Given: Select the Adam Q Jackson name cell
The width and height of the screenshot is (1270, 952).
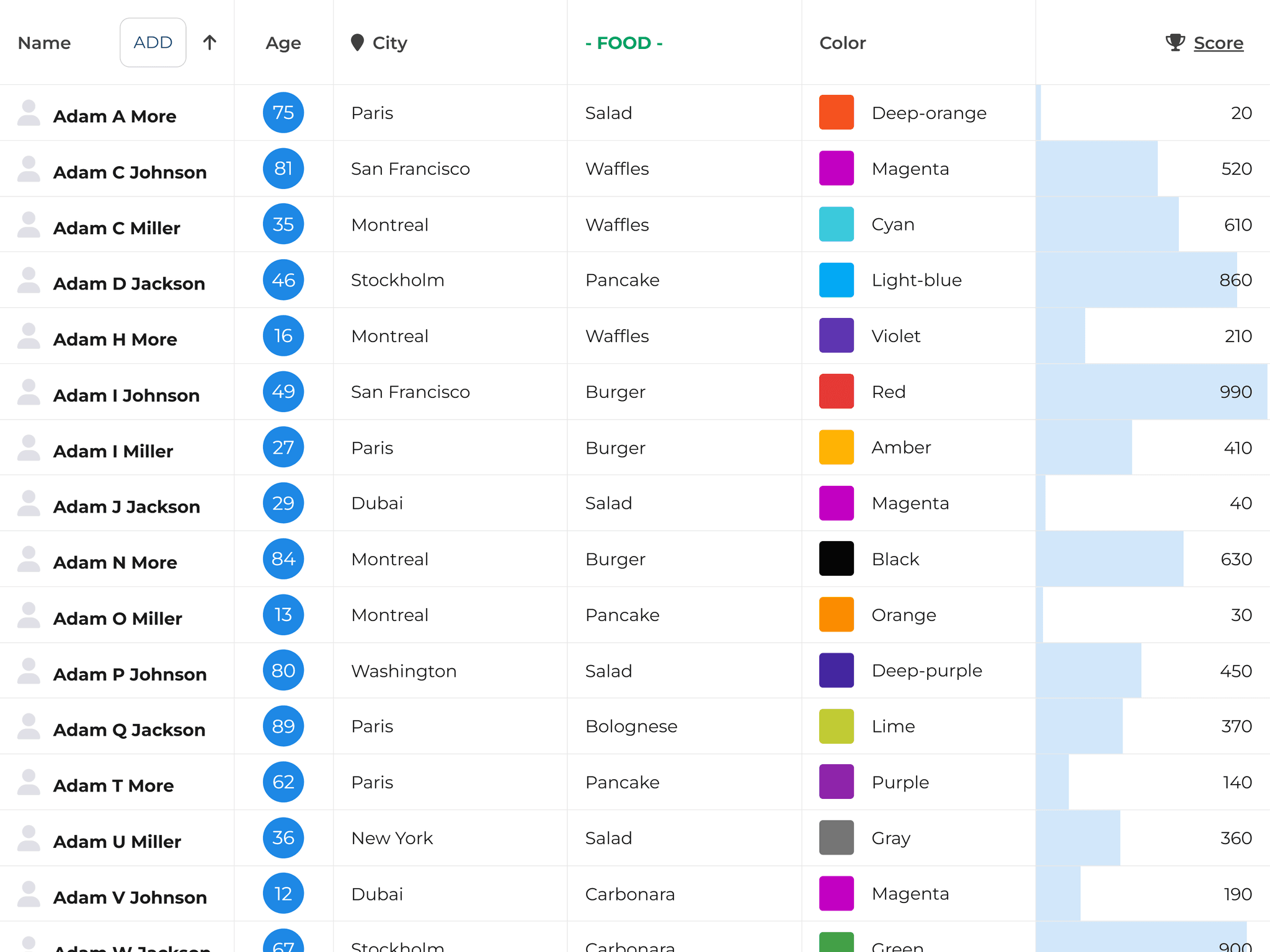Looking at the screenshot, I should click(129, 729).
